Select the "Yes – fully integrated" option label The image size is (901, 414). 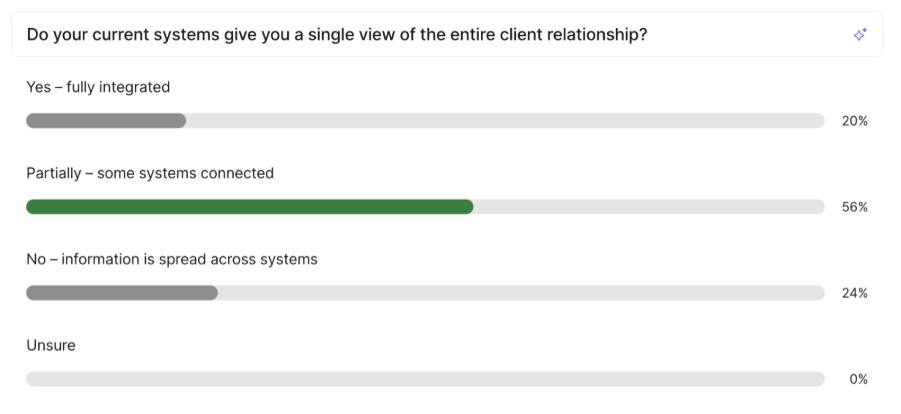point(98,87)
